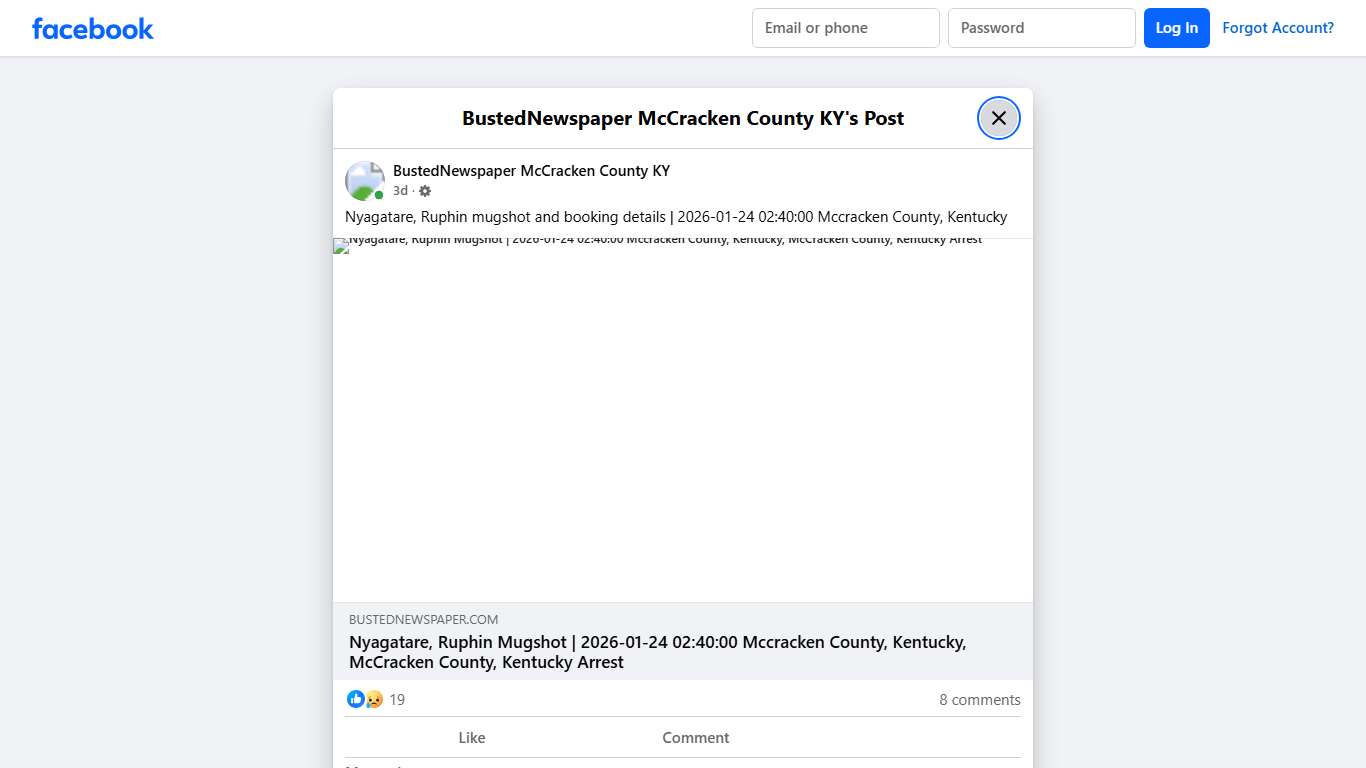The height and width of the screenshot is (768, 1366).
Task: Close the post dialog with the X icon
Action: (x=998, y=118)
